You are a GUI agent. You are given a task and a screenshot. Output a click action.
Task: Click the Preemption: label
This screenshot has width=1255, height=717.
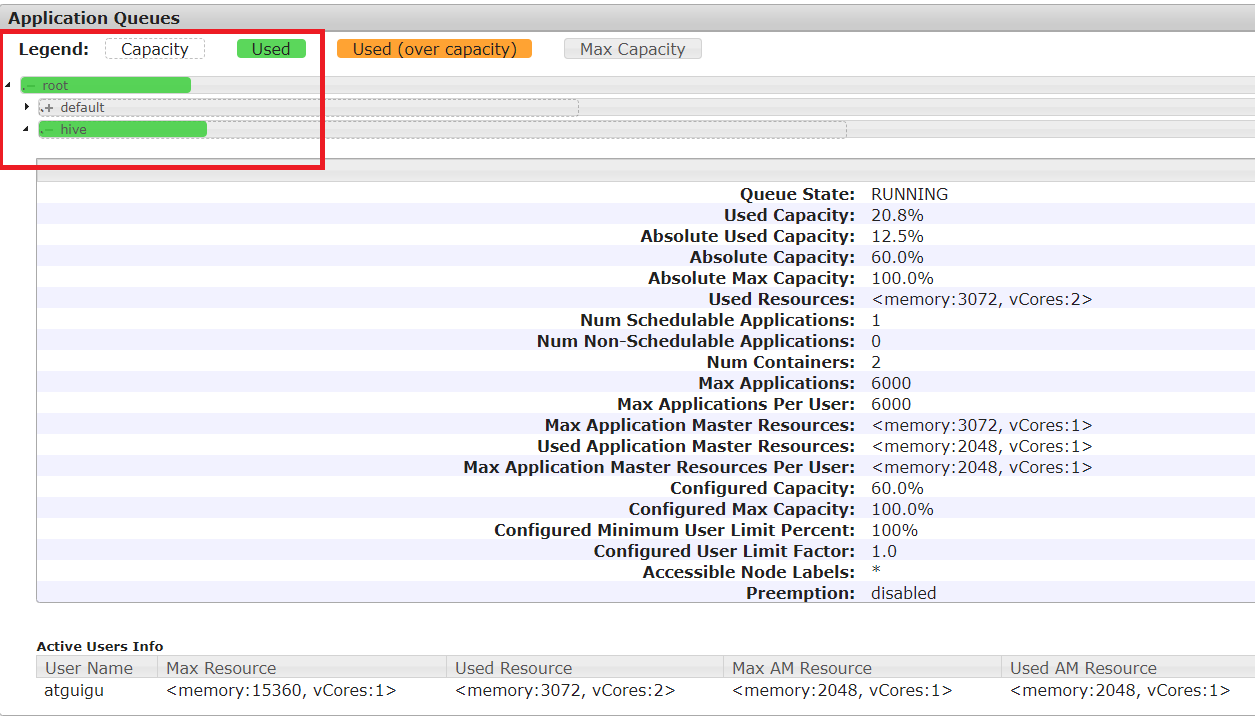coord(800,593)
